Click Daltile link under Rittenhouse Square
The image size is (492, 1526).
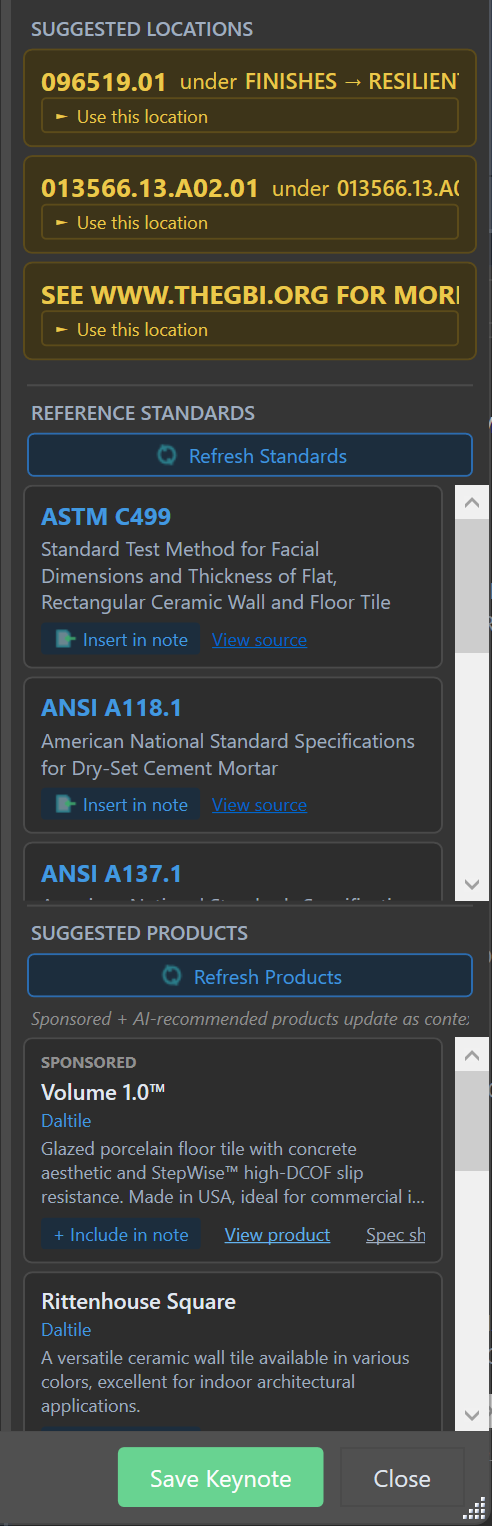tap(66, 1330)
